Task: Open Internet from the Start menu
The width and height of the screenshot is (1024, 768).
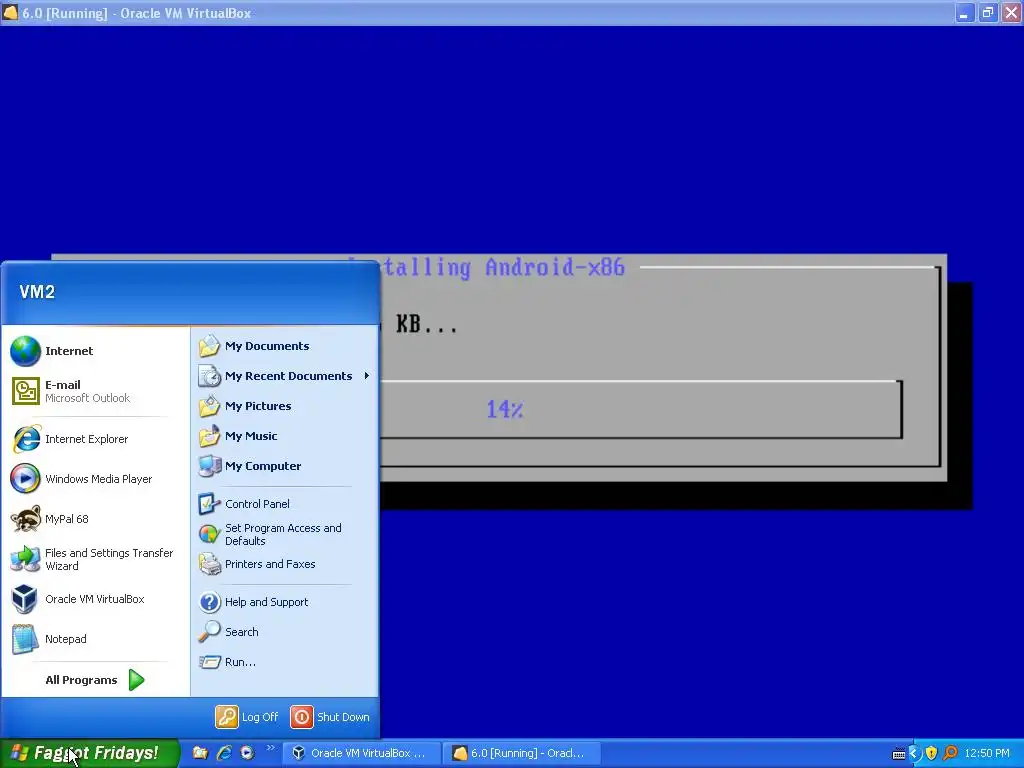Action: click(95, 351)
